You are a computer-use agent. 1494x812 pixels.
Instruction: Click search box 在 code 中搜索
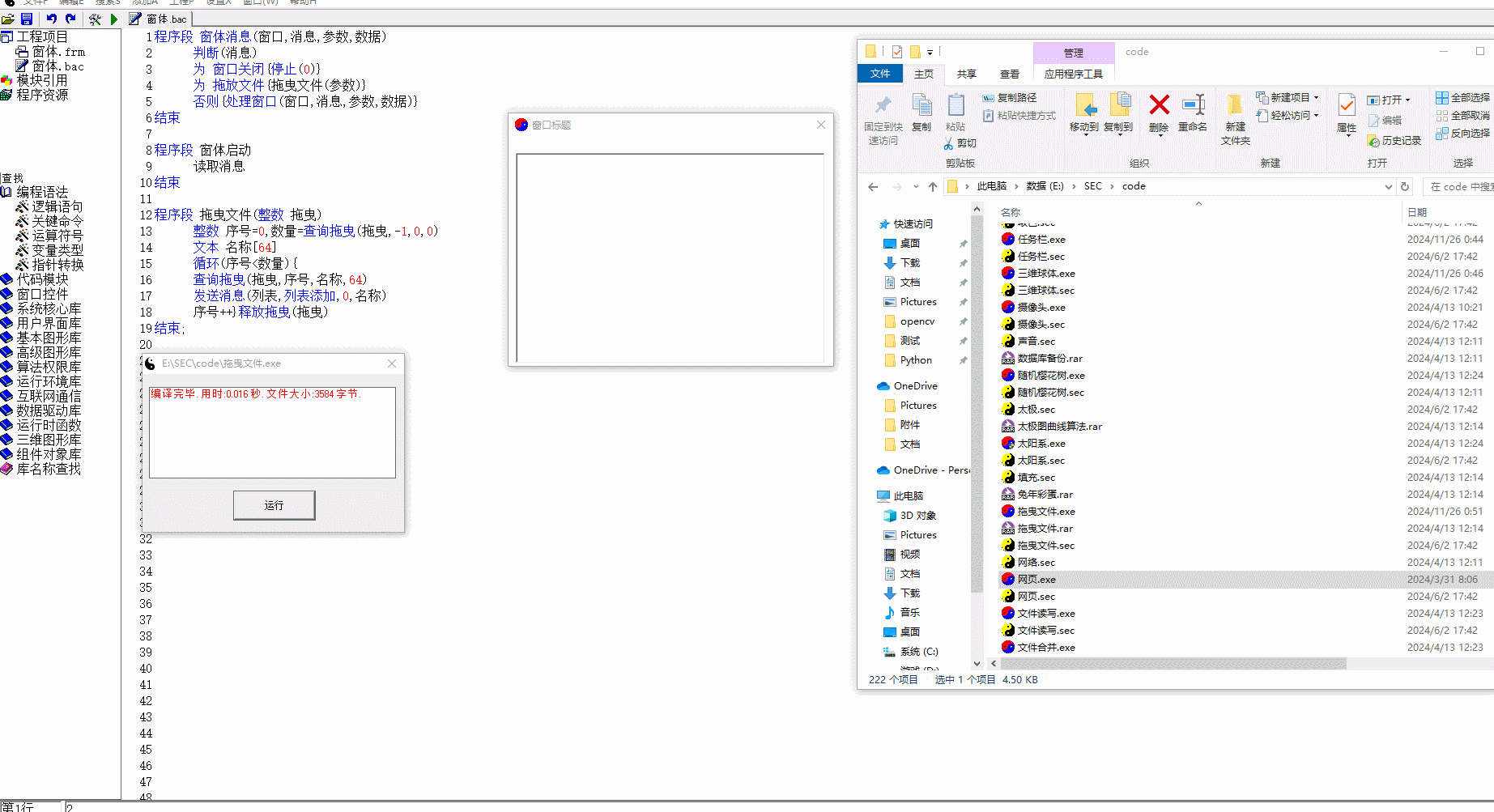[x=1460, y=187]
